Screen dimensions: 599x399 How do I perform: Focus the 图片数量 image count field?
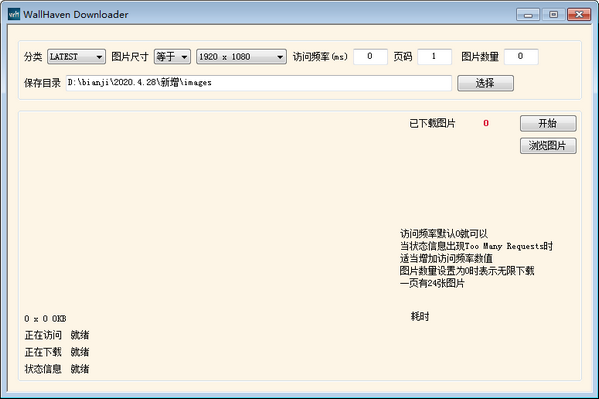(x=521, y=57)
